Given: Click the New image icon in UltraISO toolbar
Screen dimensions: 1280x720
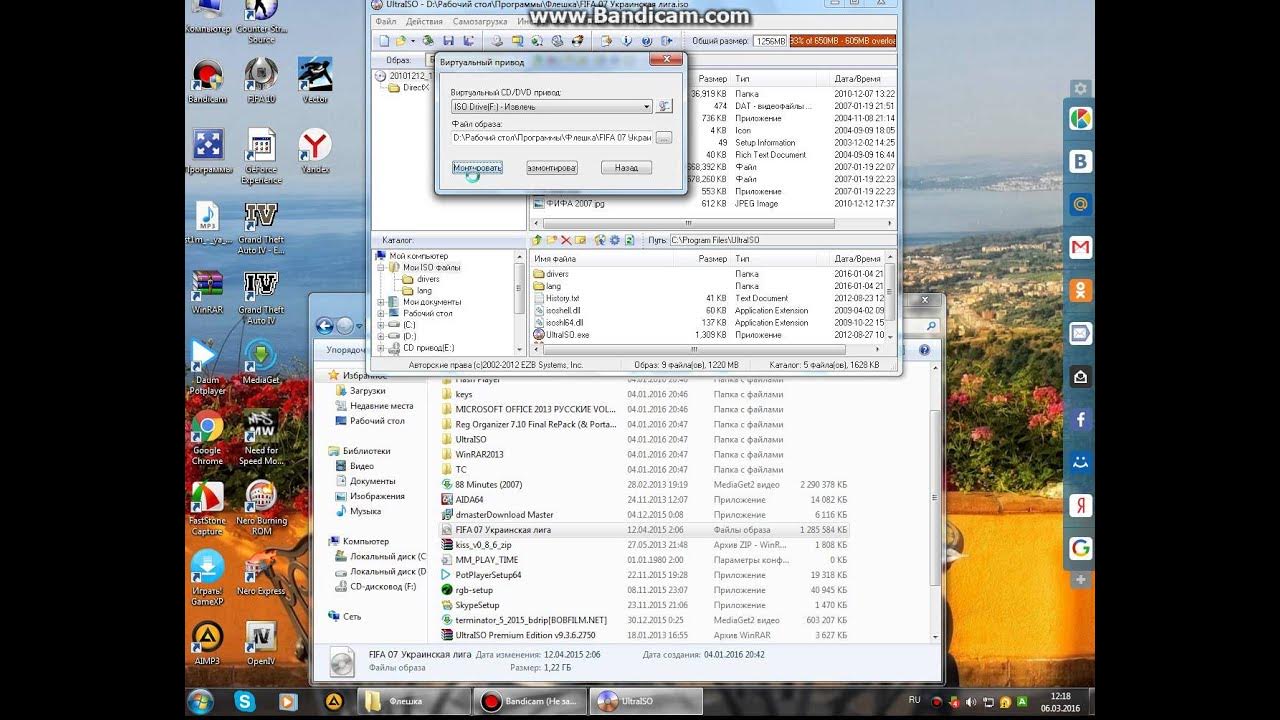Looking at the screenshot, I should (x=382, y=41).
